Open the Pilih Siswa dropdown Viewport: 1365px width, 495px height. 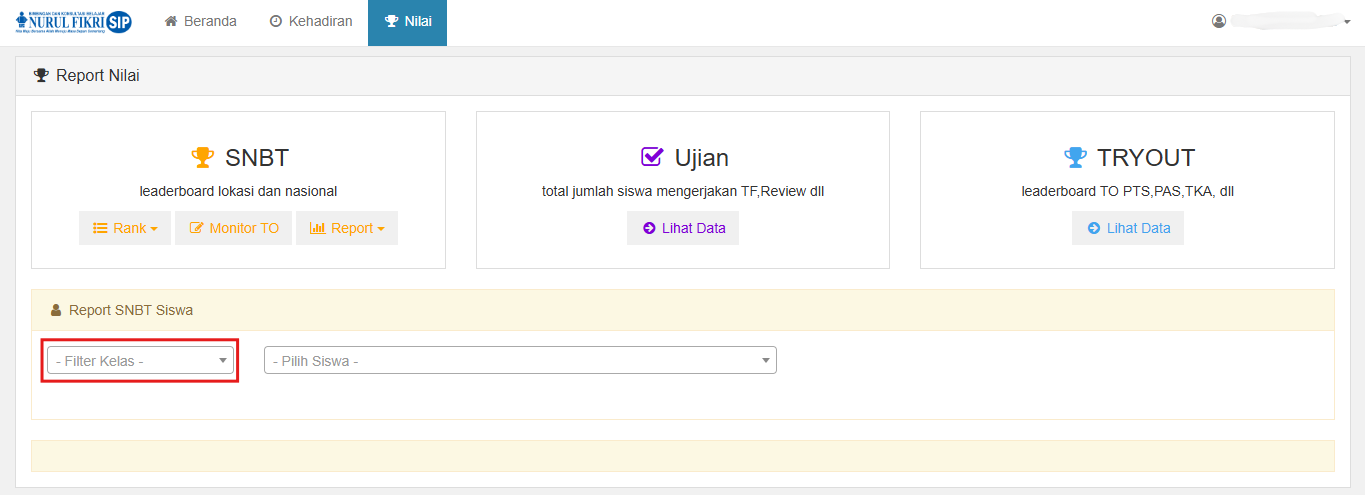520,361
